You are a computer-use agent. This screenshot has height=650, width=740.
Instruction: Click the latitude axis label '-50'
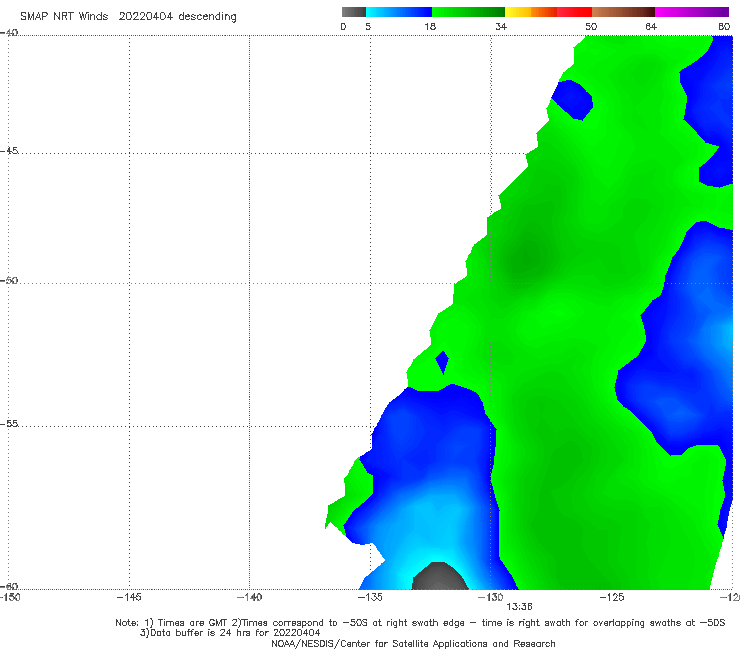(9, 280)
